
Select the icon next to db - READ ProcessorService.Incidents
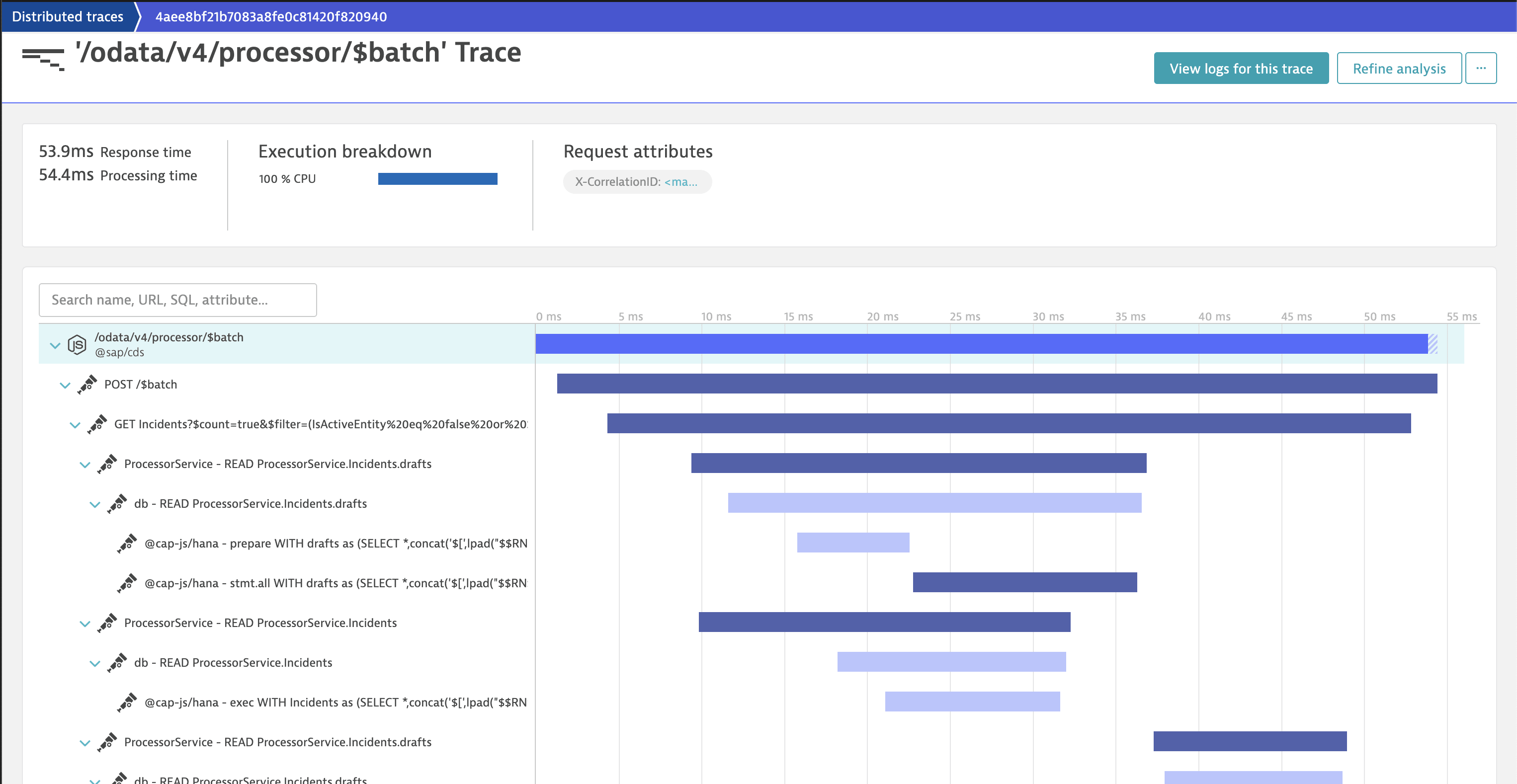point(118,662)
